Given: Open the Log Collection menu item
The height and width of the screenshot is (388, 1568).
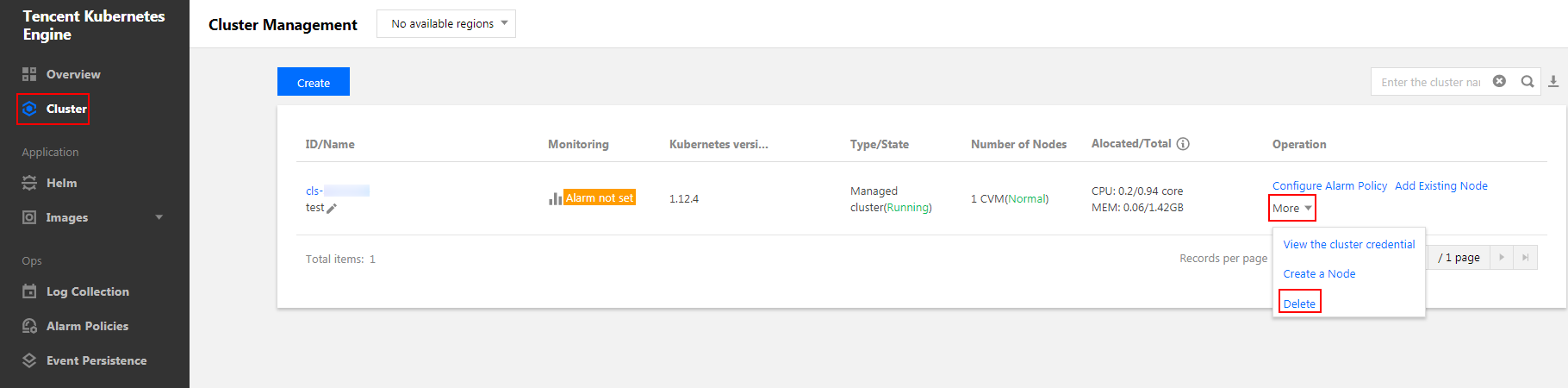Looking at the screenshot, I should tap(88, 291).
